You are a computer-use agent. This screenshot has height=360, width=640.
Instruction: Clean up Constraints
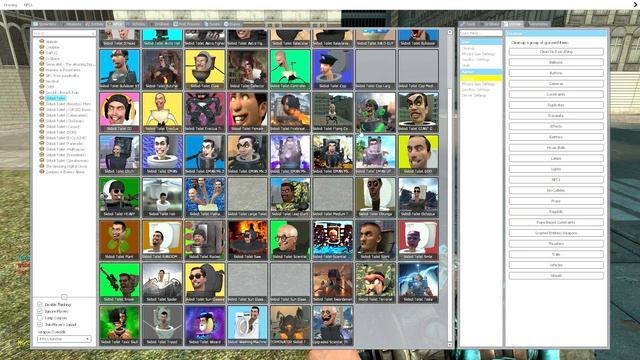[x=556, y=94]
